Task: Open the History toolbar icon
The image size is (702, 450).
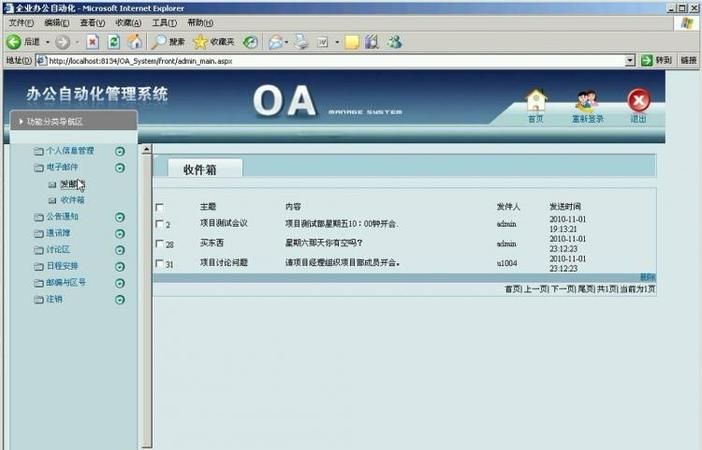Action: [x=250, y=42]
